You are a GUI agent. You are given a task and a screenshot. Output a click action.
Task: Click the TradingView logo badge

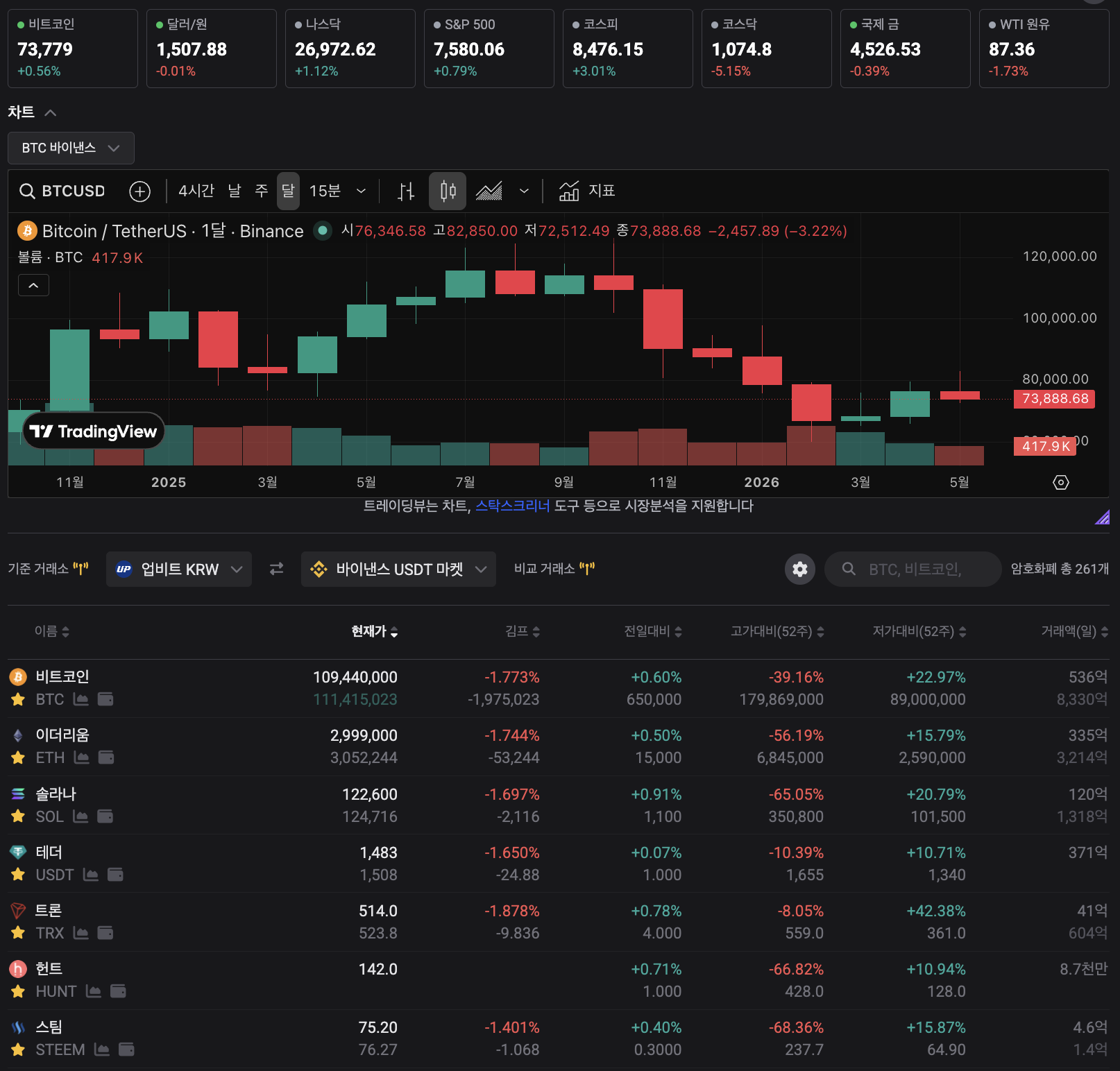pyautogui.click(x=94, y=431)
